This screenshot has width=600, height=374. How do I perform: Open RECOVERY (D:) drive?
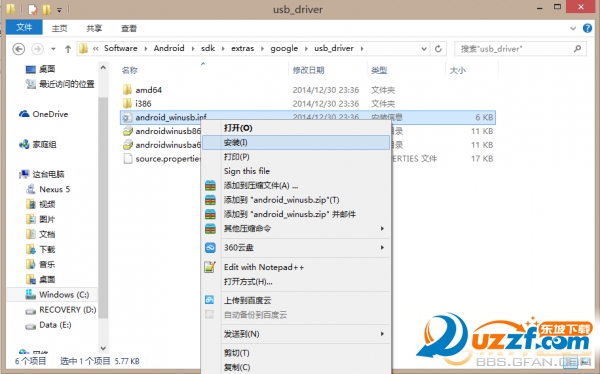60,310
